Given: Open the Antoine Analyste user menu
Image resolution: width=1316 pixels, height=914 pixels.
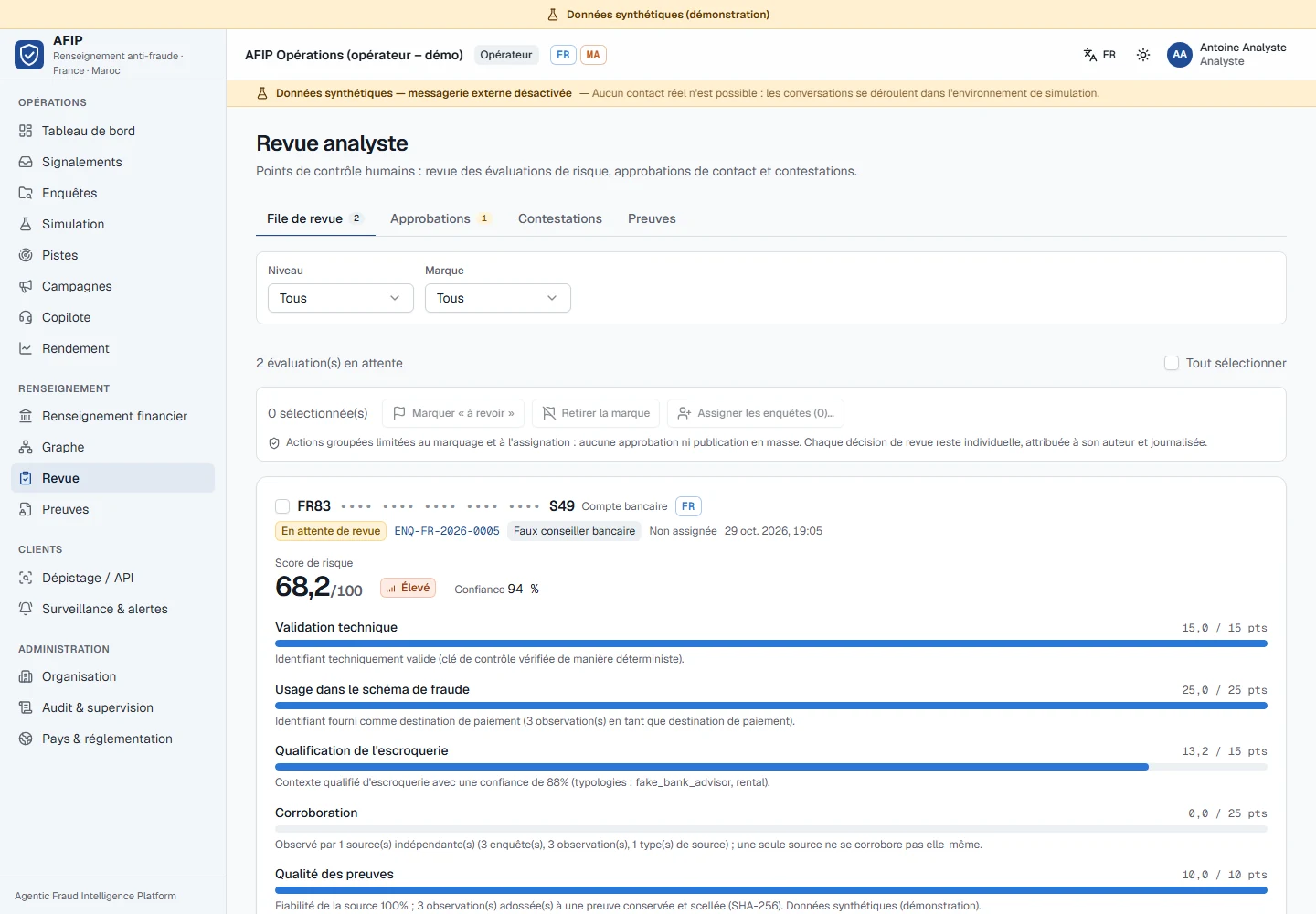Looking at the screenshot, I should click(1226, 55).
